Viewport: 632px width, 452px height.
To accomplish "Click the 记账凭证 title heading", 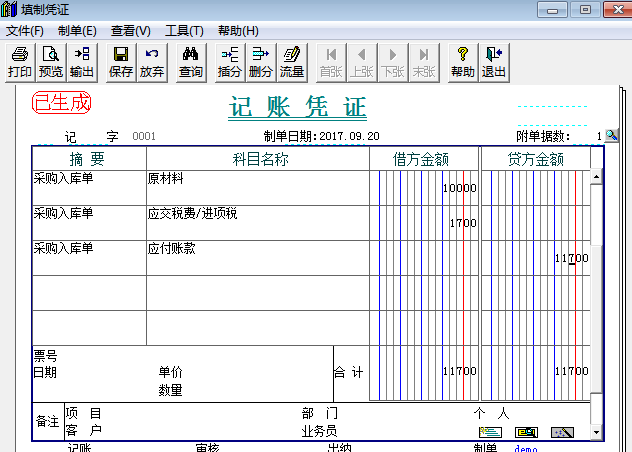I will pos(297,107).
